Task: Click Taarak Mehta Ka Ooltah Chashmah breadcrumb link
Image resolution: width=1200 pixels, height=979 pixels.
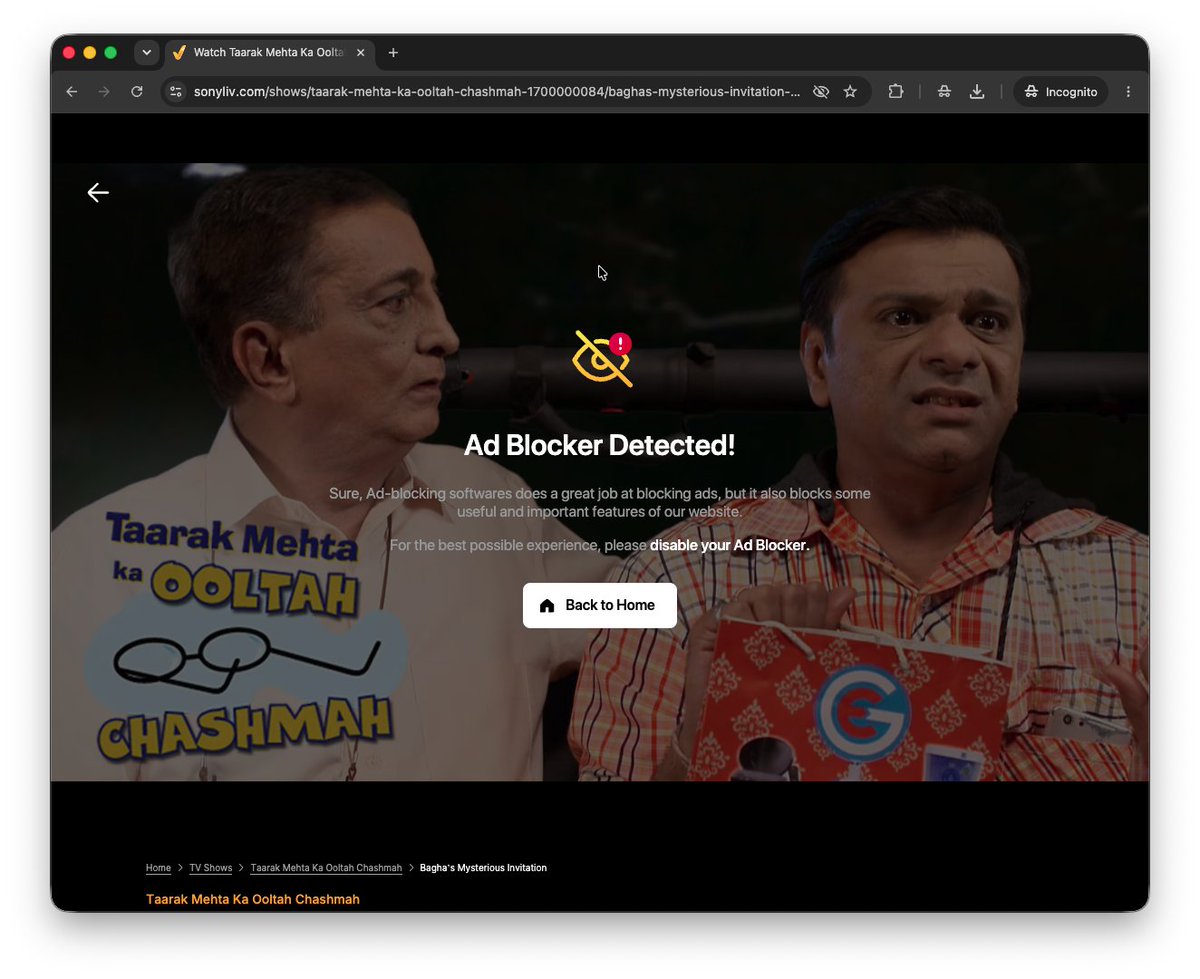Action: tap(326, 868)
